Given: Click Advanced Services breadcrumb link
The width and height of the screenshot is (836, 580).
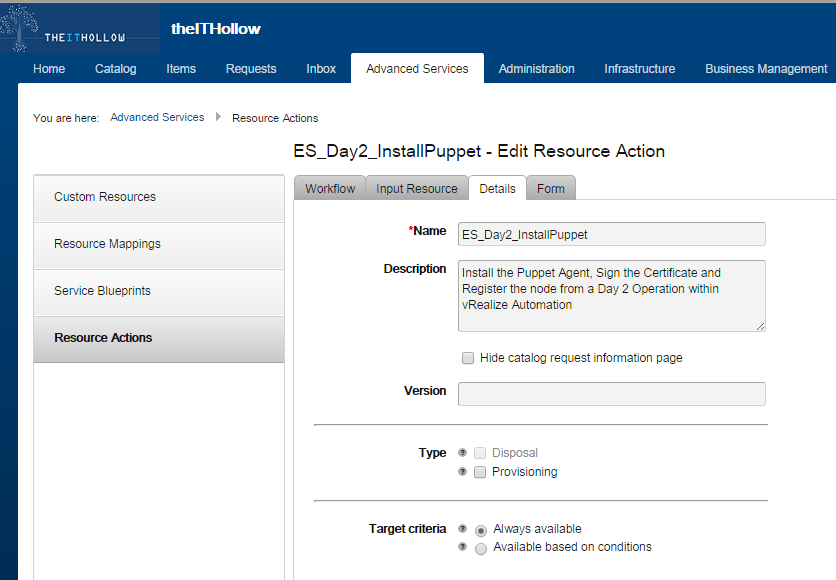Looking at the screenshot, I should [x=157, y=118].
